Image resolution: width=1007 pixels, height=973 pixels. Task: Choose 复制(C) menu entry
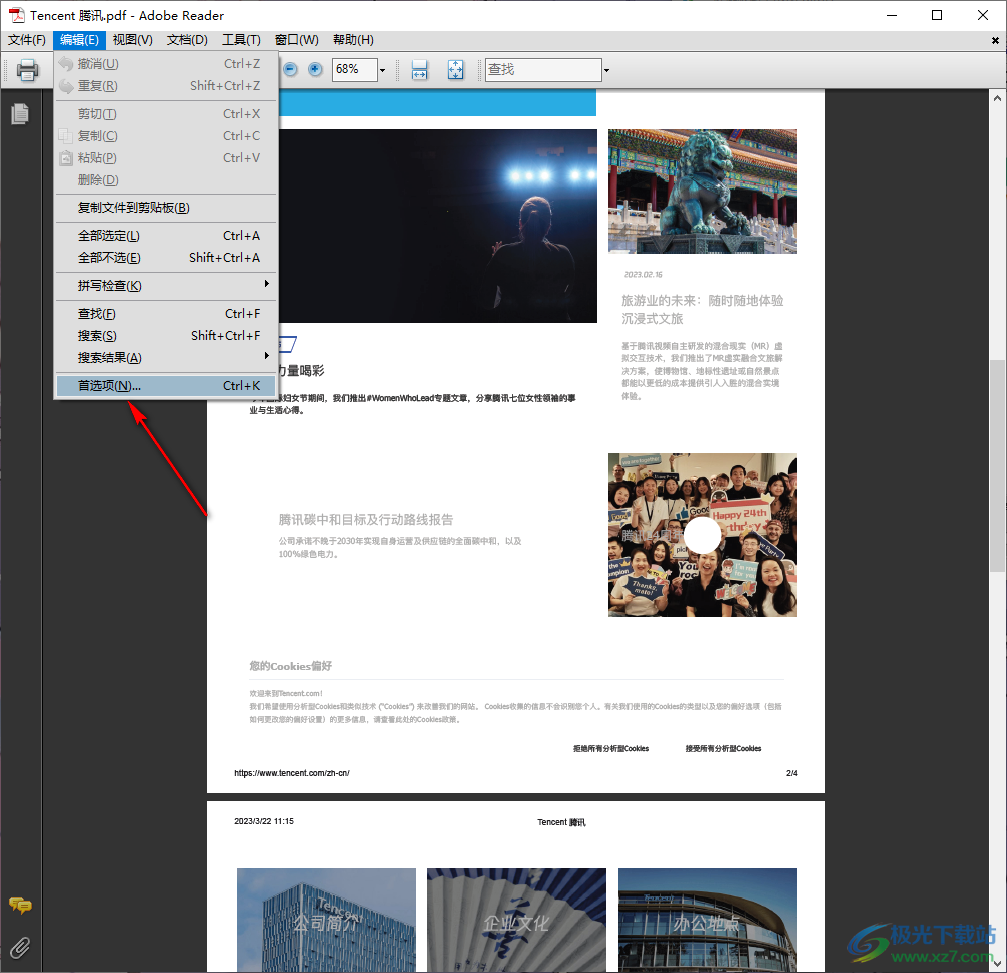tap(166, 136)
